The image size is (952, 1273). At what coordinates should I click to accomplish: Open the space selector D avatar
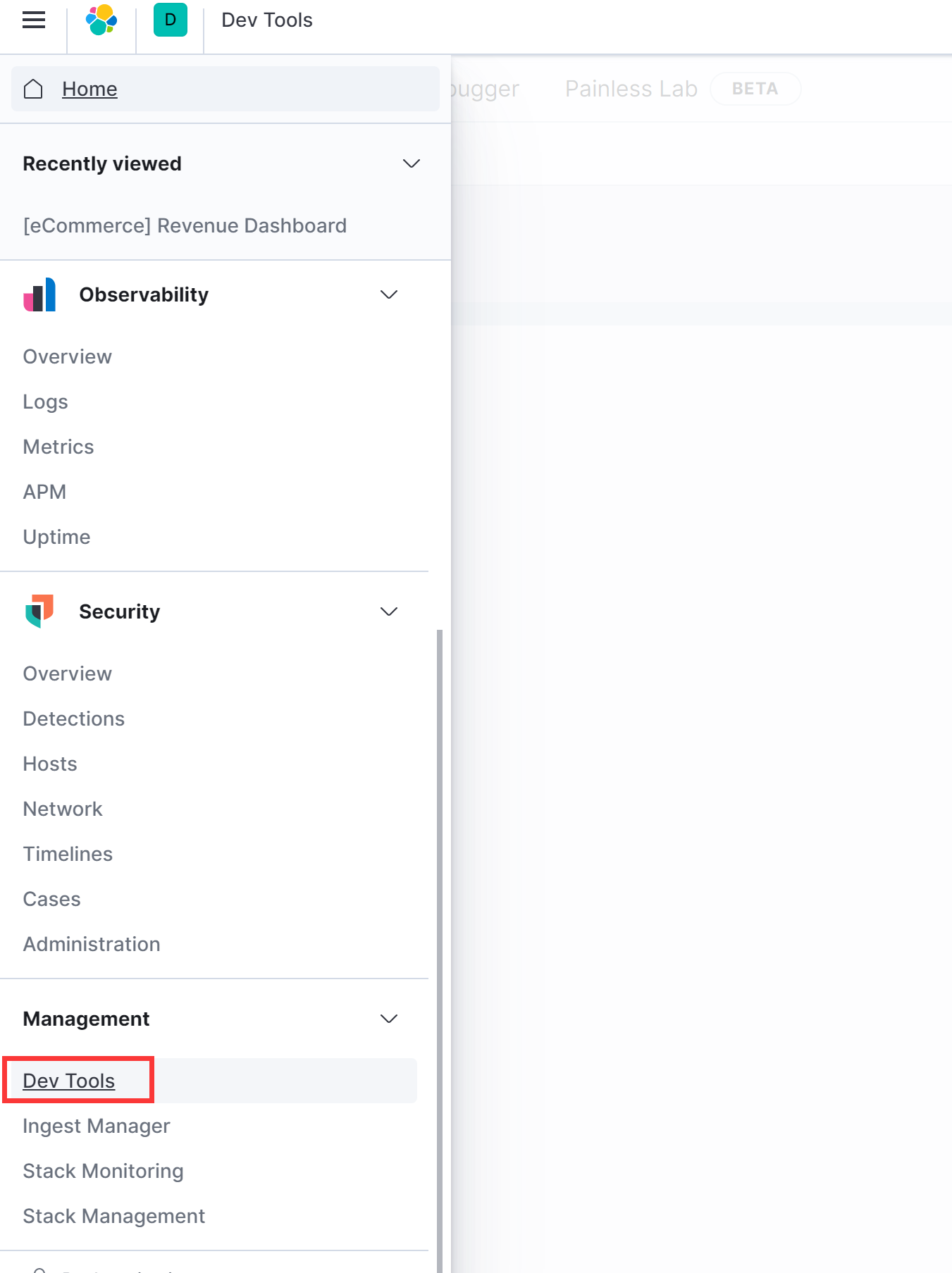(170, 20)
